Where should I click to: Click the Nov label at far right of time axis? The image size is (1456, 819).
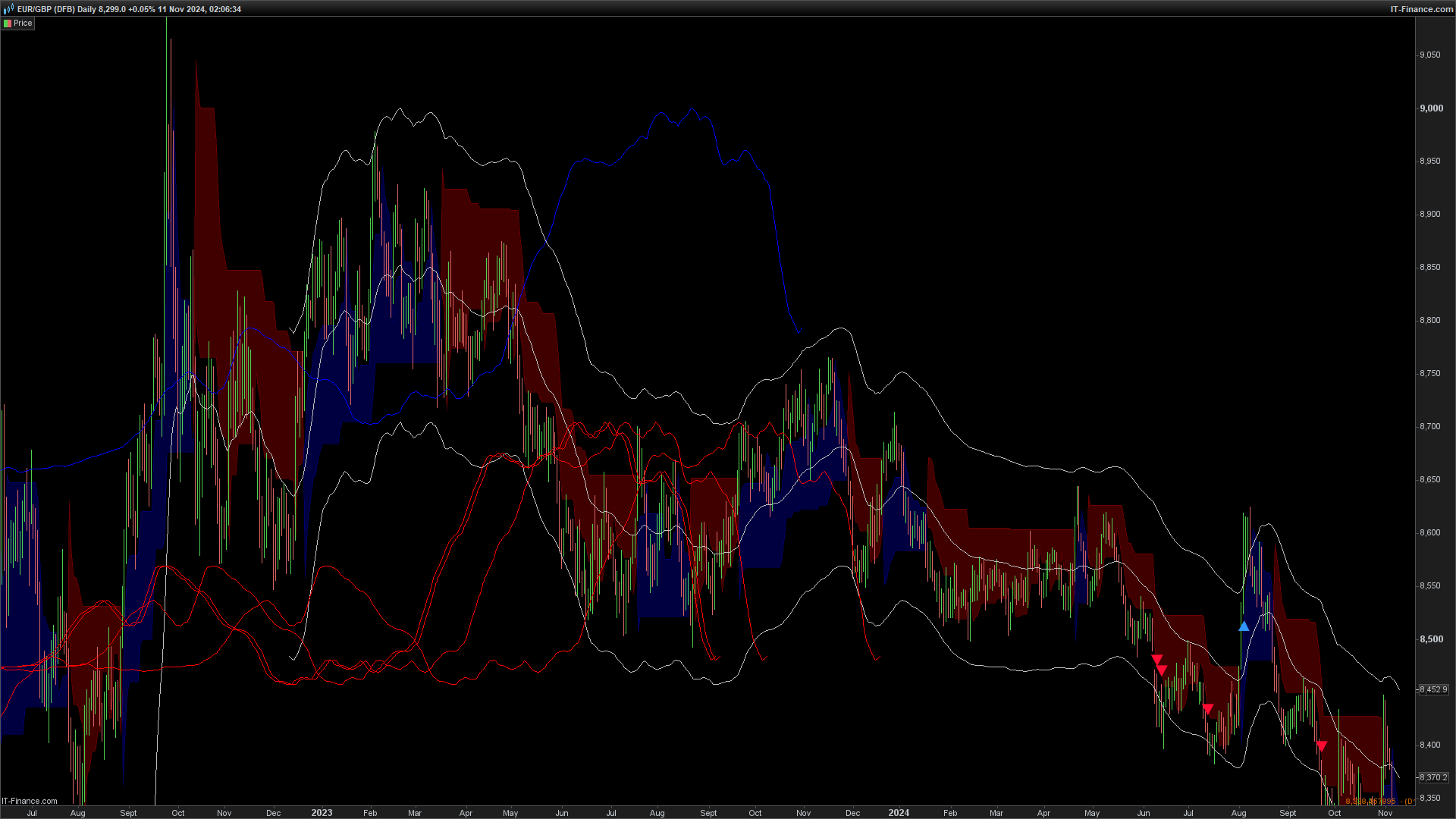click(1385, 813)
